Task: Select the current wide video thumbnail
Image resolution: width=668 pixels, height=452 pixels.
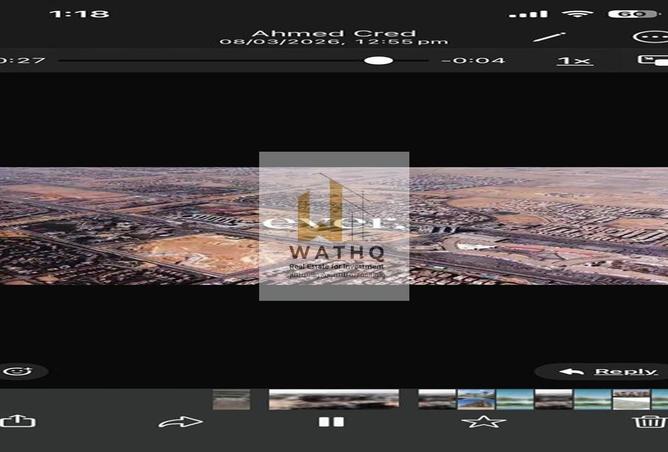Action: [333, 399]
